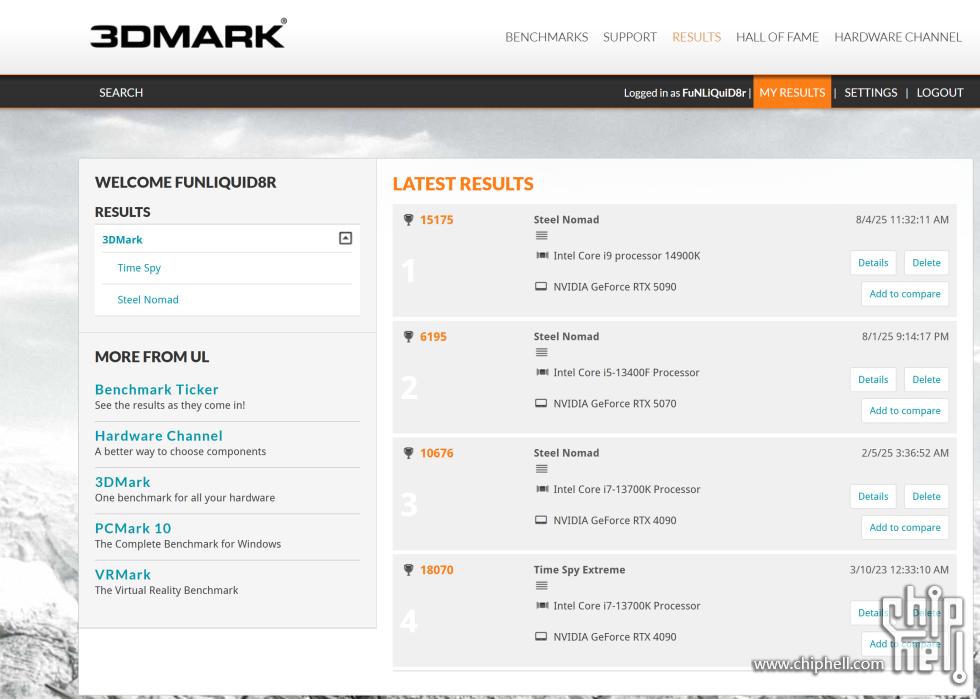
Task: Click CPU icon beside Core i9 14900K
Action: [542, 256]
